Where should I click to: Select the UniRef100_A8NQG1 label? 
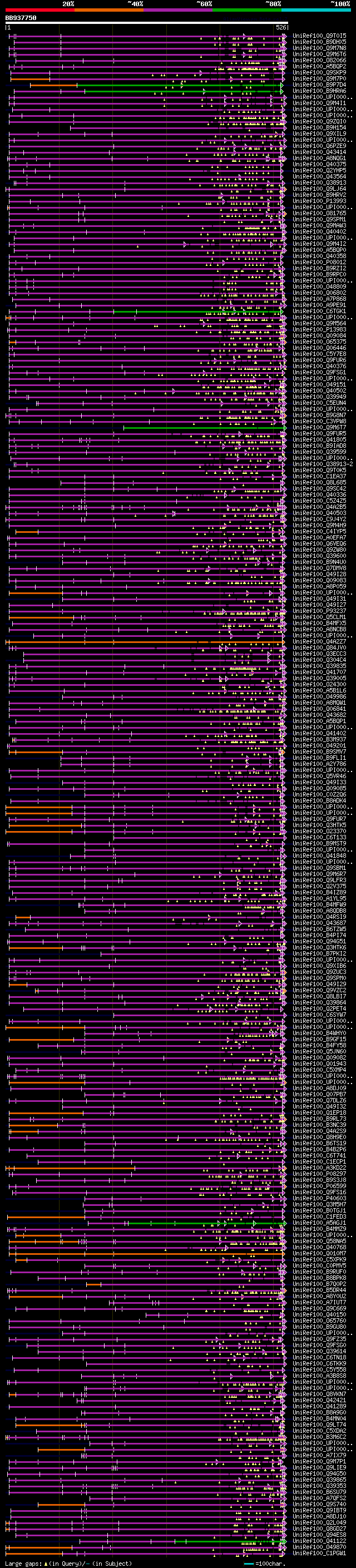click(319, 159)
